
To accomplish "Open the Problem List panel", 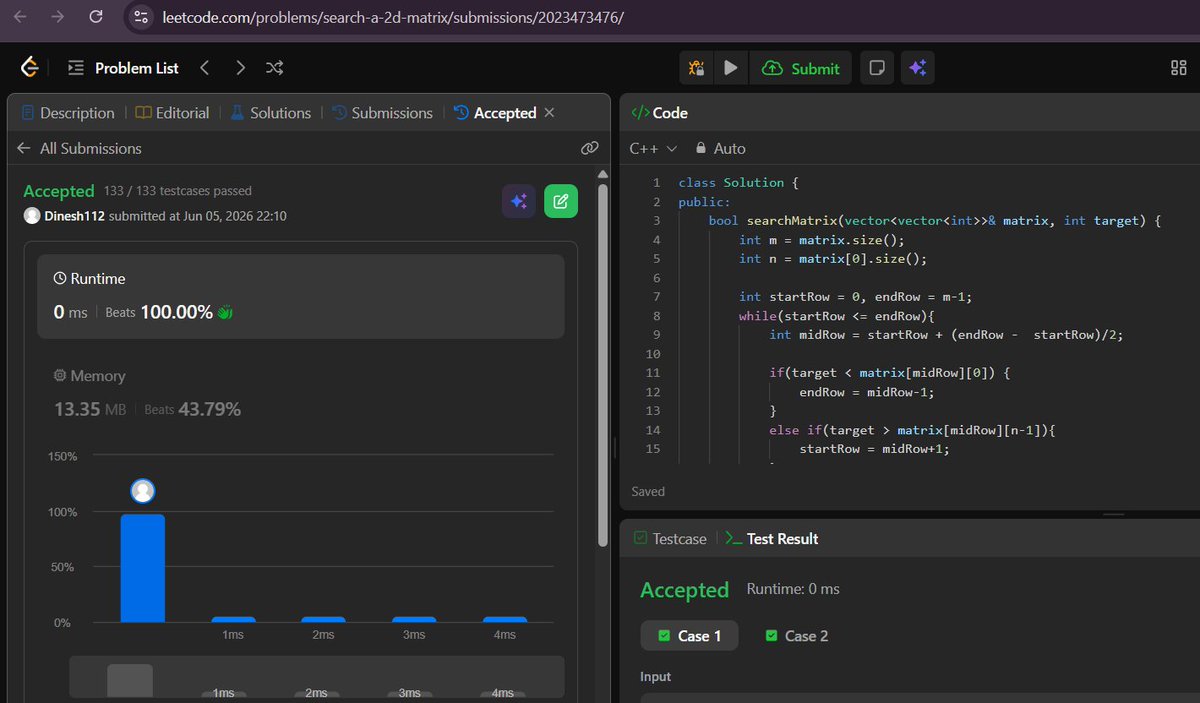I will 123,68.
